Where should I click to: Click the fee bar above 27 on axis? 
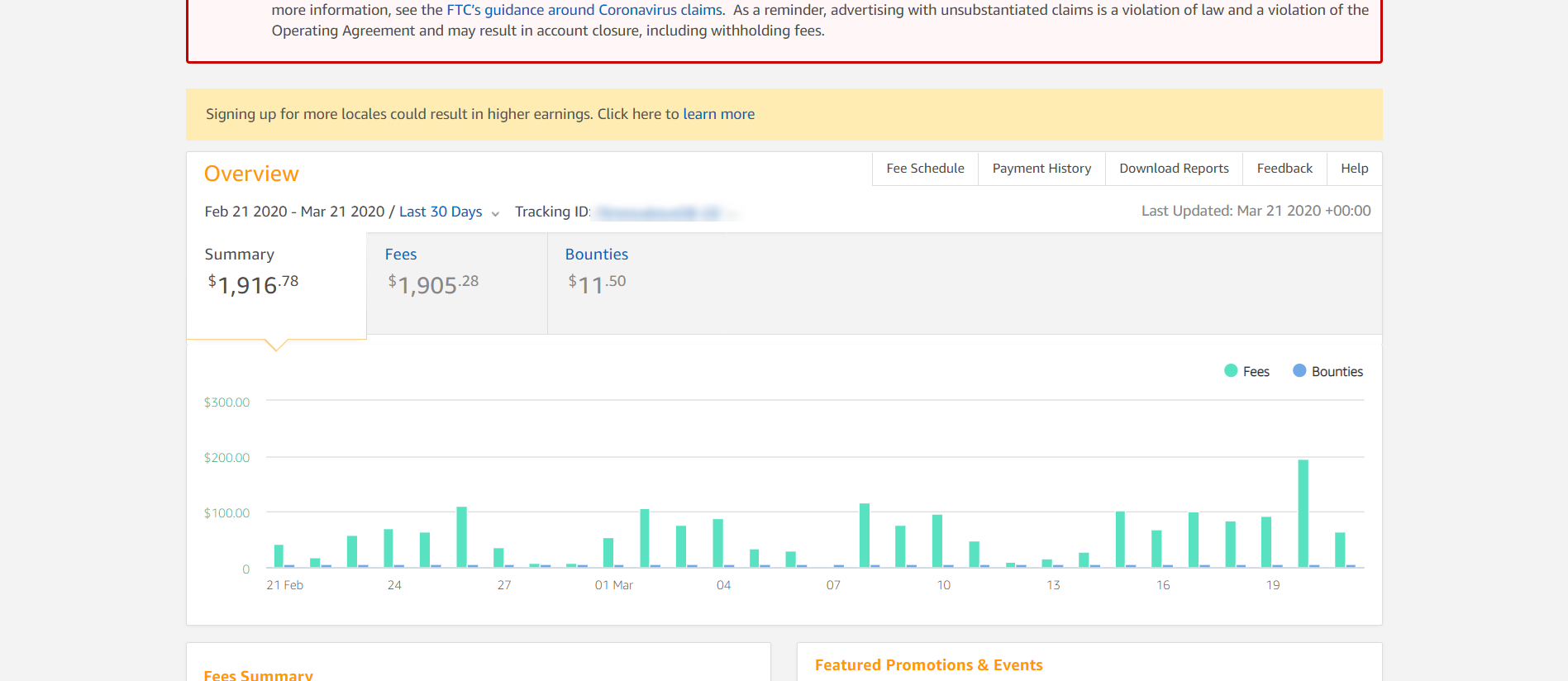(x=498, y=558)
